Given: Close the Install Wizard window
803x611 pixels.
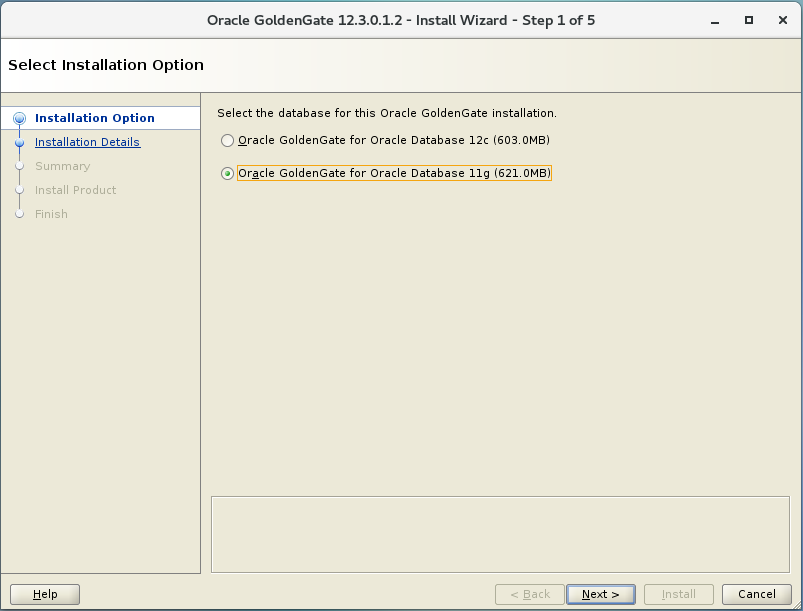Looking at the screenshot, I should [x=781, y=20].
